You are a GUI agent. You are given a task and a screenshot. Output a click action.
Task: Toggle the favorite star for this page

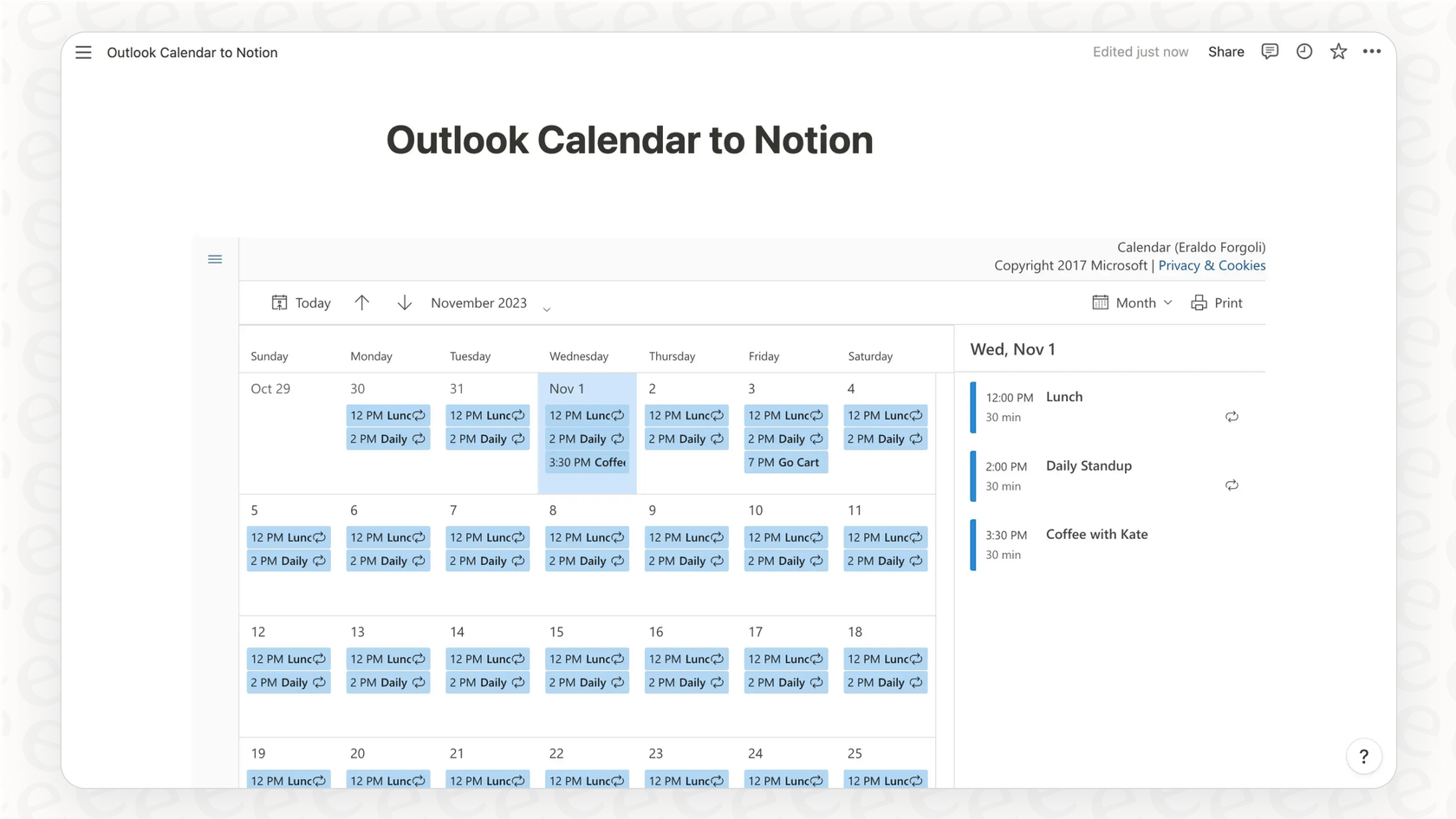coord(1338,51)
